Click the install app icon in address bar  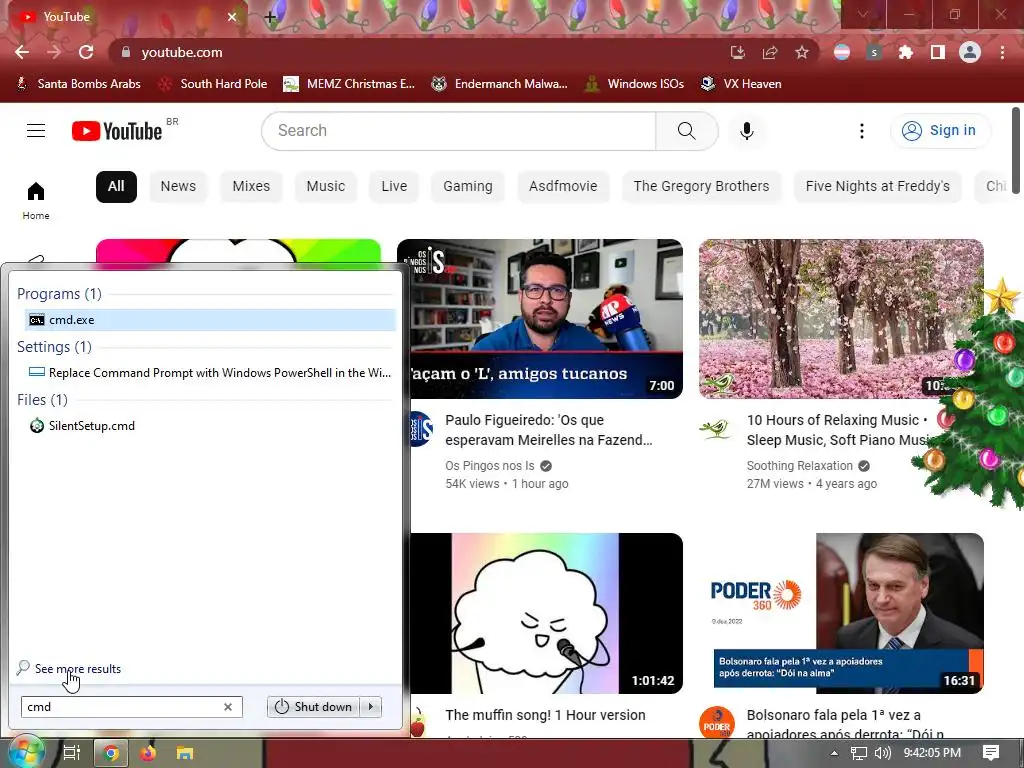tap(737, 52)
